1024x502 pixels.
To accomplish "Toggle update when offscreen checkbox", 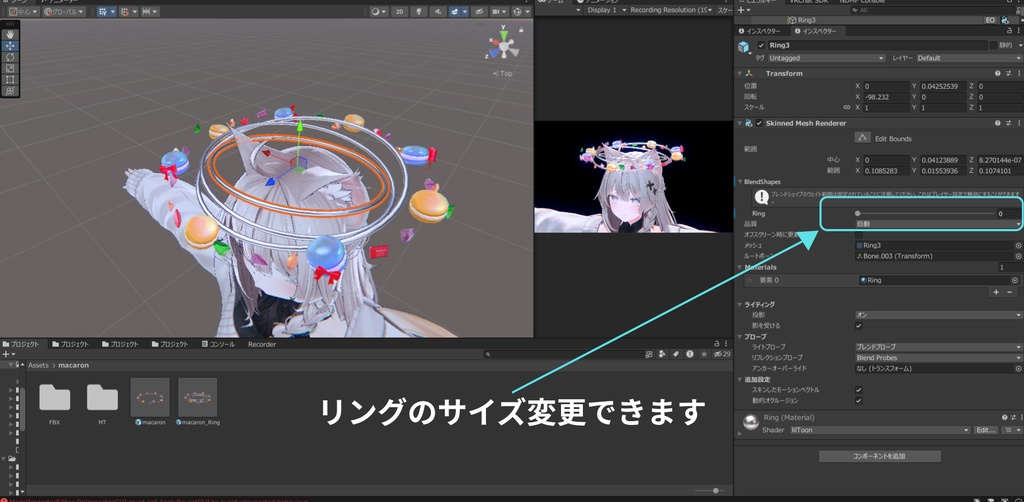I will coord(859,234).
